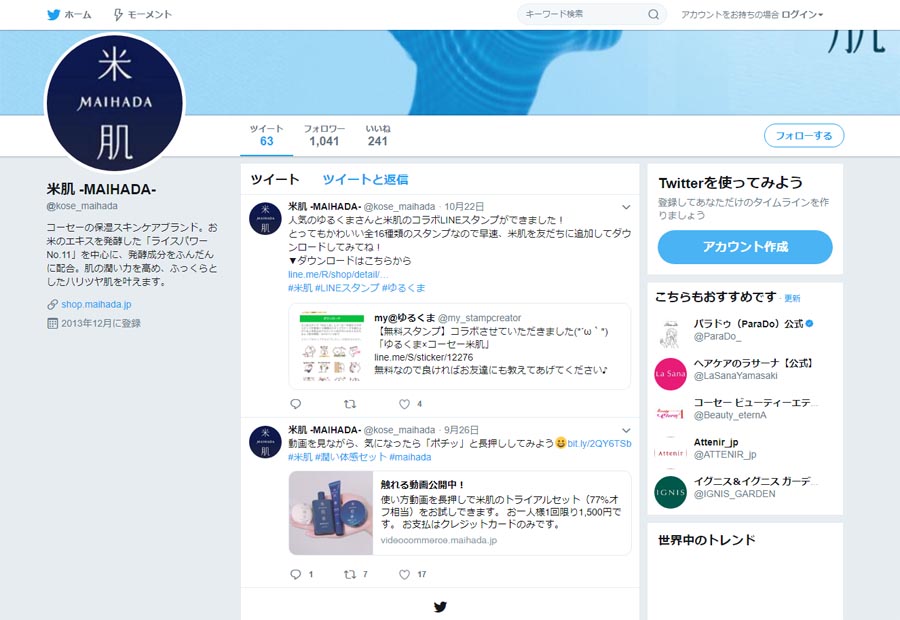
Task: Open the フォロワー 1,041 tab
Action: 324,135
